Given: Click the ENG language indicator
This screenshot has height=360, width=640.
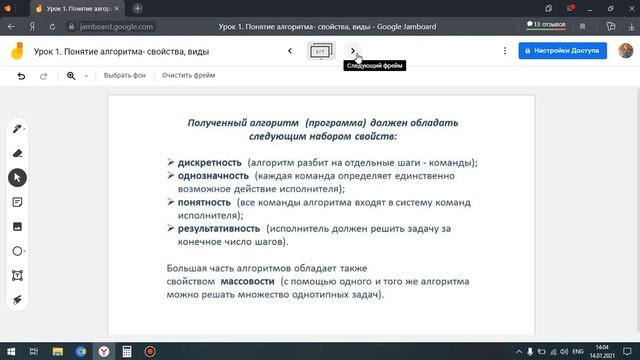Looking at the screenshot, I should tap(578, 351).
